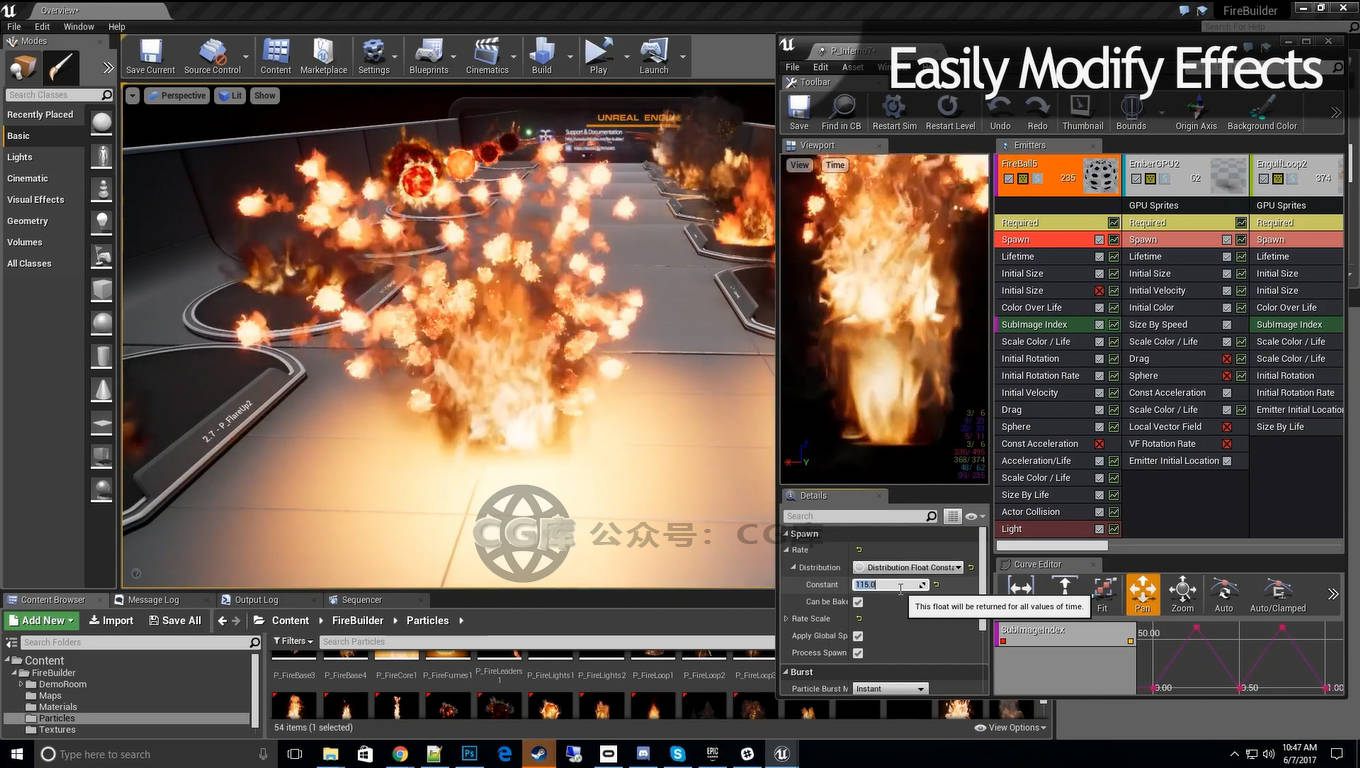Open the Particle Burst Method Instant dropdown

pos(890,689)
